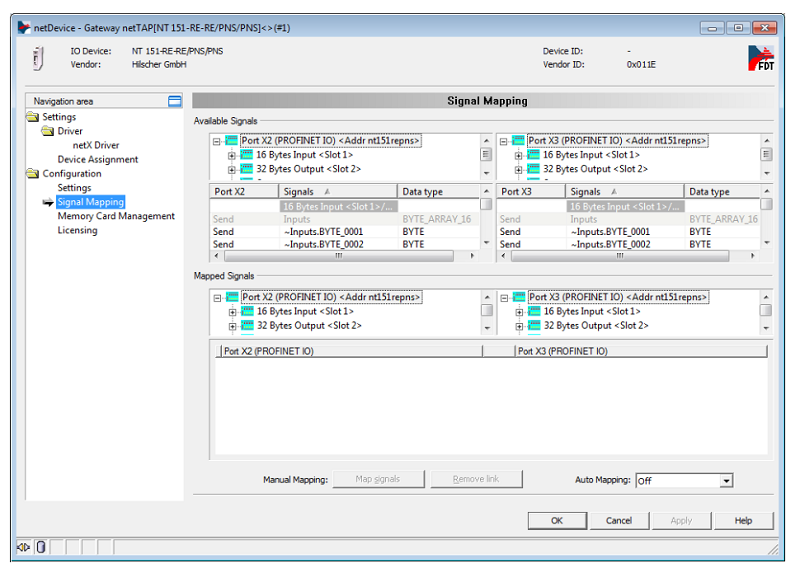Click 16 Bytes Input icon under mapped Port X3
800x568 pixels.
pyautogui.click(x=534, y=311)
